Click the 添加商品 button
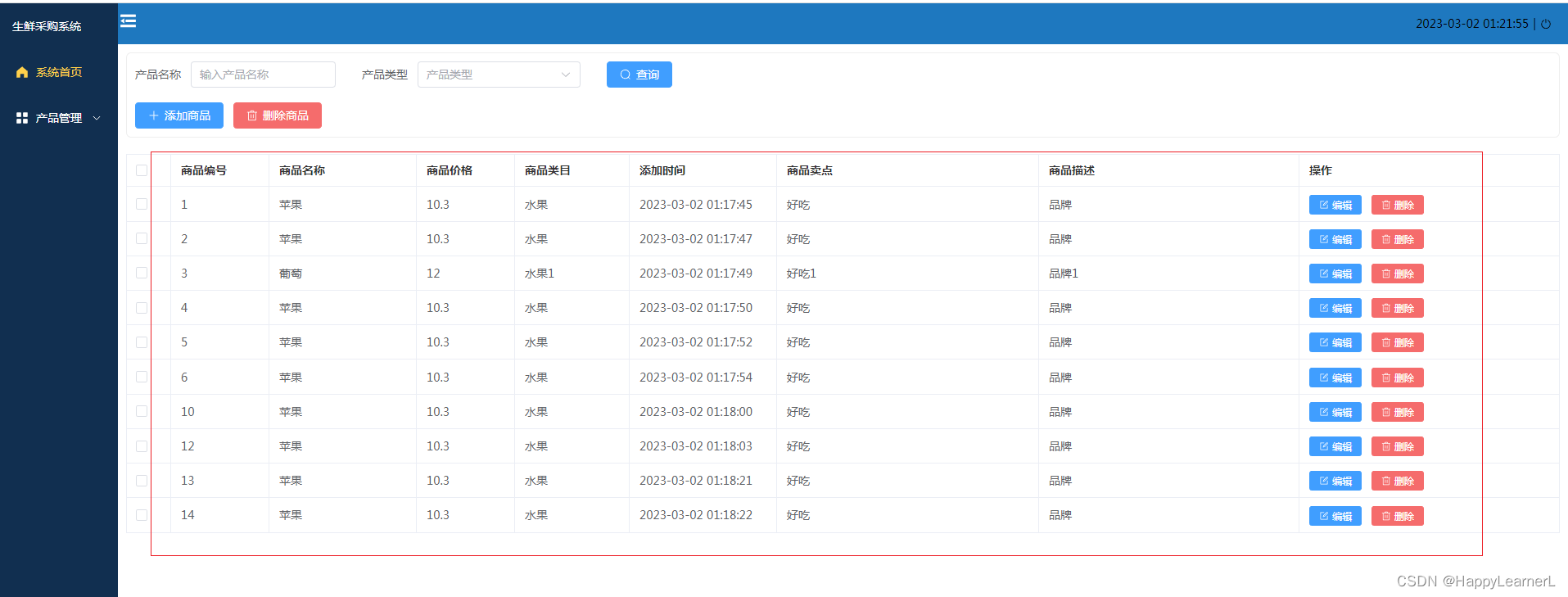Viewport: 1568px width, 597px height. [x=179, y=115]
